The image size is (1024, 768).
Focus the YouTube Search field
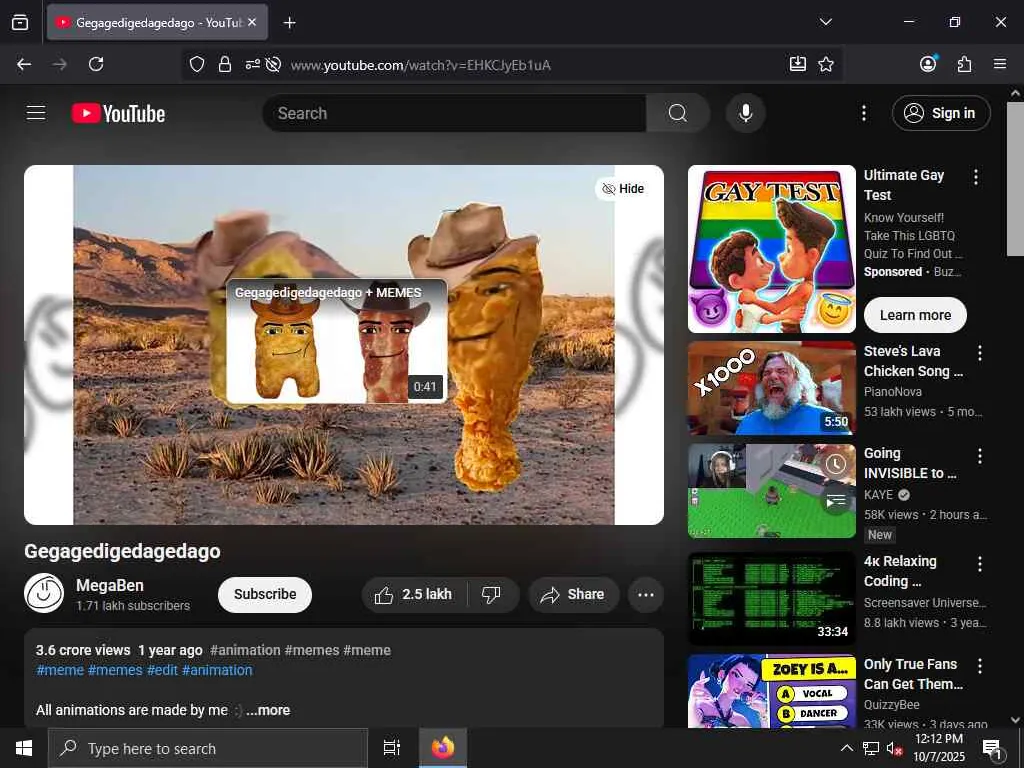point(455,113)
